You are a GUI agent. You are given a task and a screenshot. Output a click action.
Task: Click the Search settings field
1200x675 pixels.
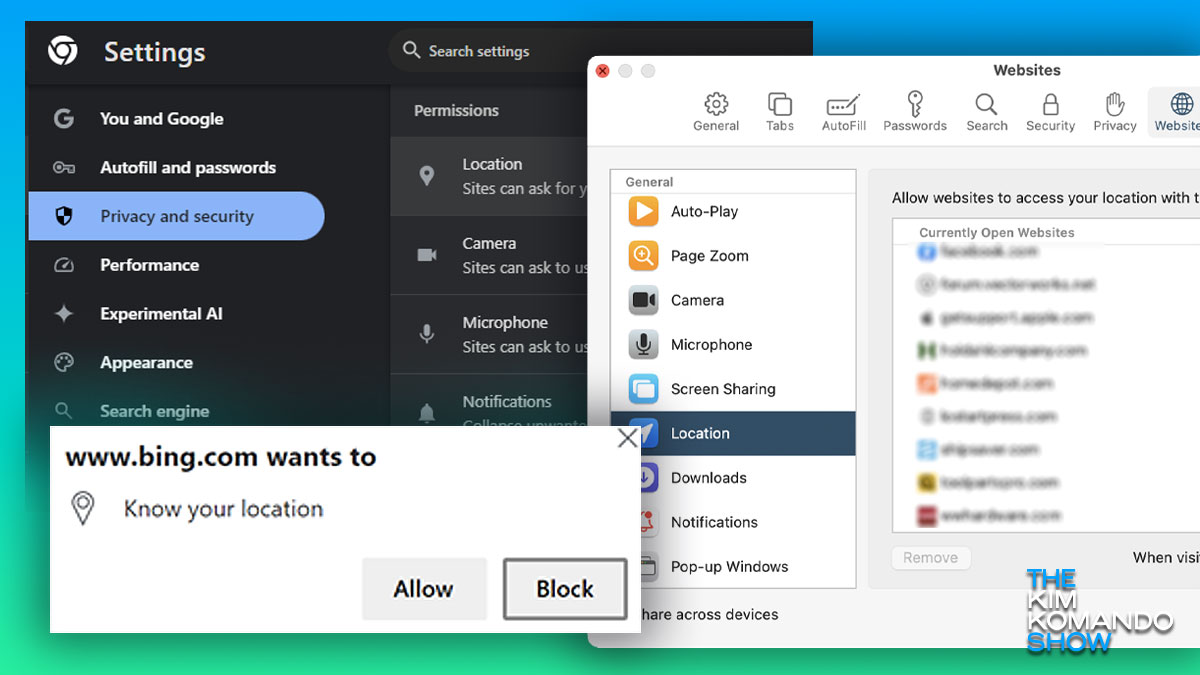click(480, 51)
